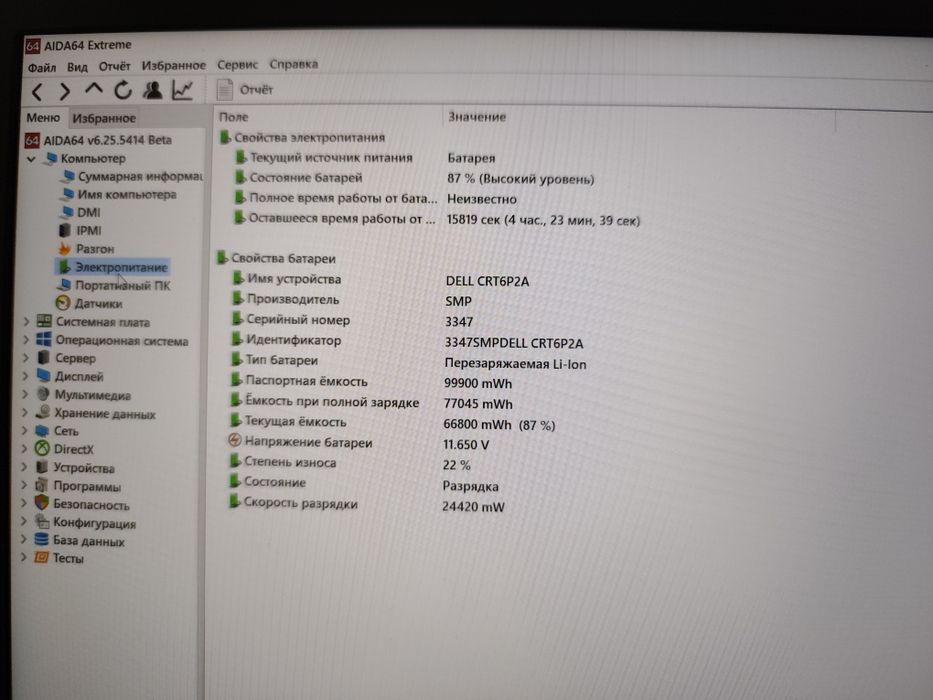The height and width of the screenshot is (700, 933).
Task: Click the Хранение данных storage icon
Action: click(x=42, y=412)
